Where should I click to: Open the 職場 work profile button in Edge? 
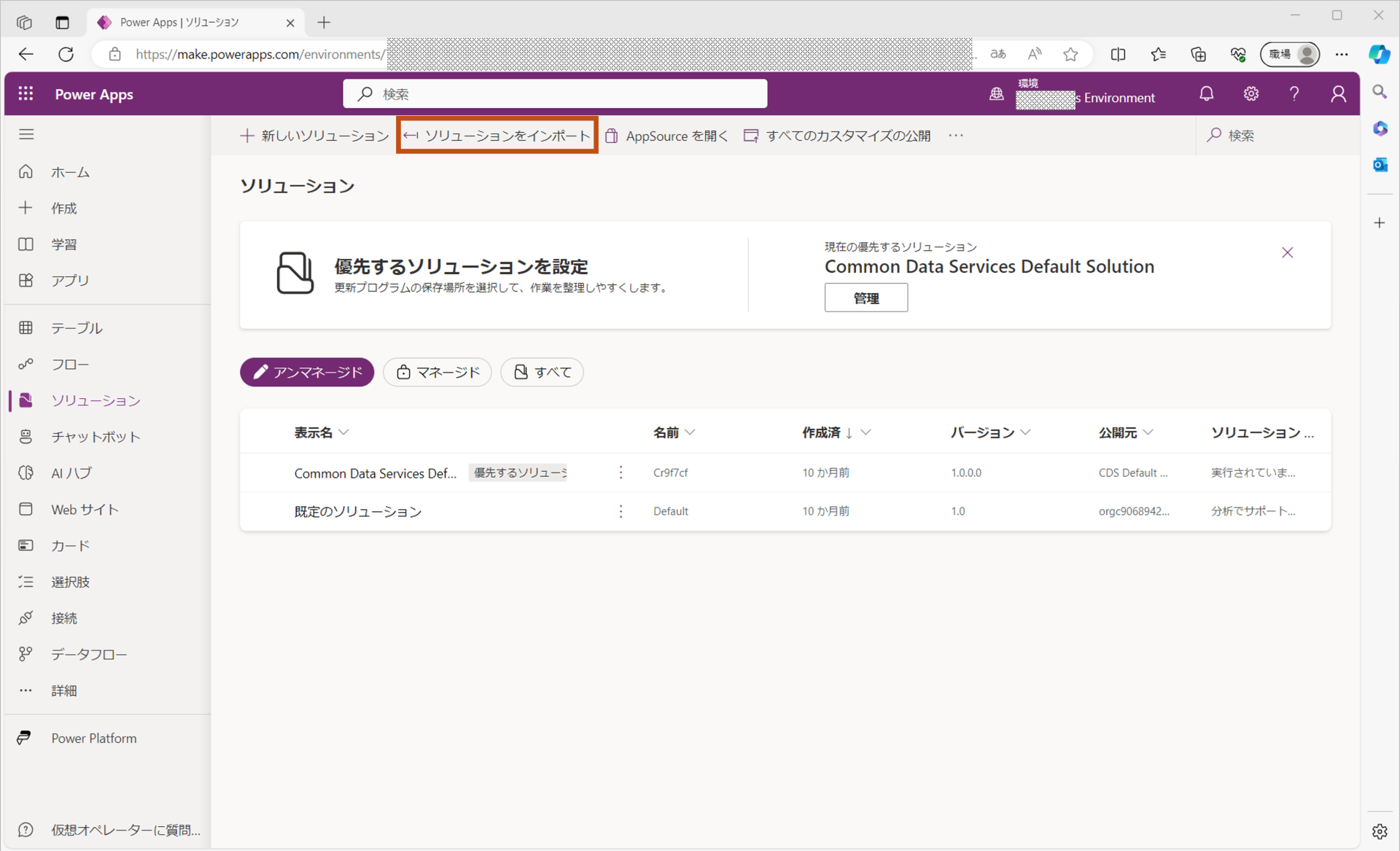pyautogui.click(x=1290, y=54)
